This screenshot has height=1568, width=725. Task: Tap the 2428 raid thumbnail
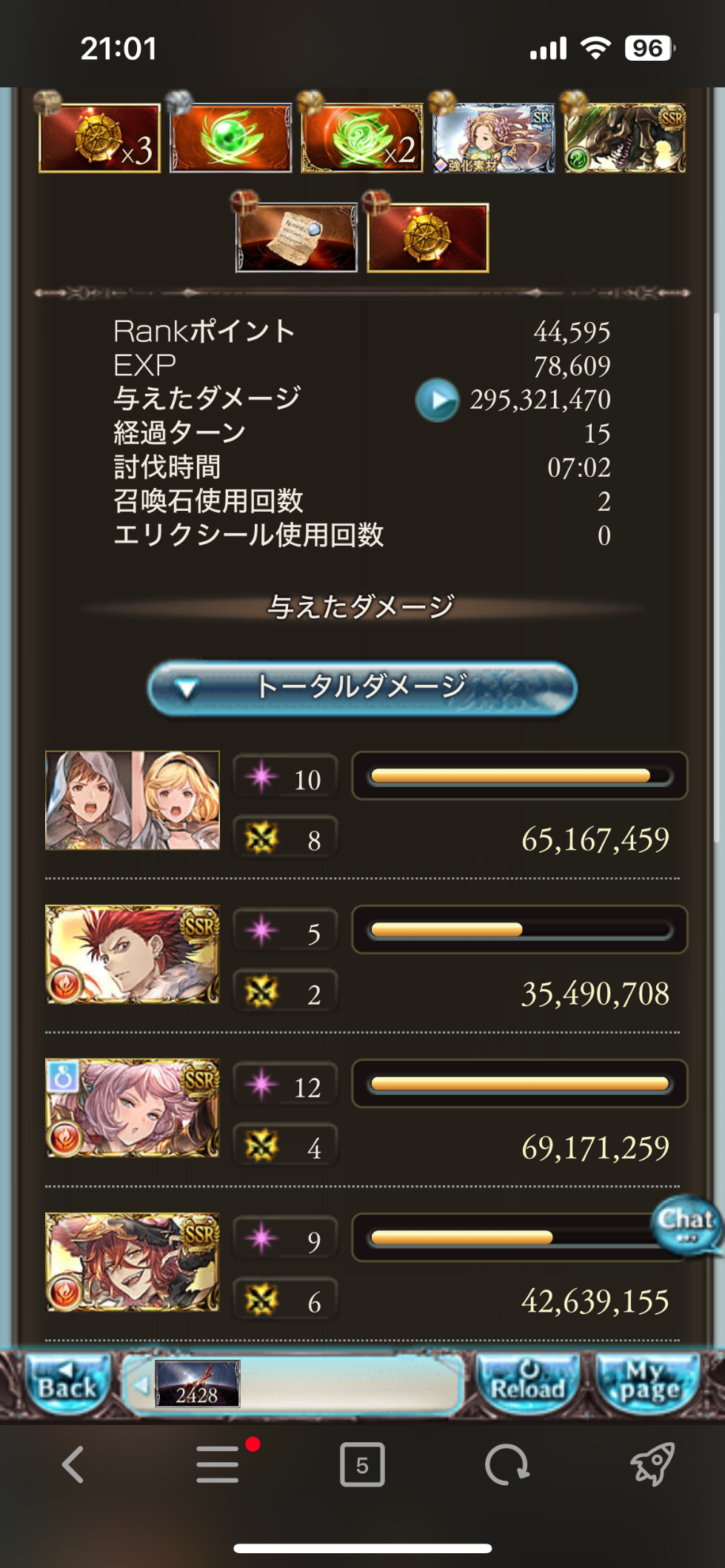197,1384
